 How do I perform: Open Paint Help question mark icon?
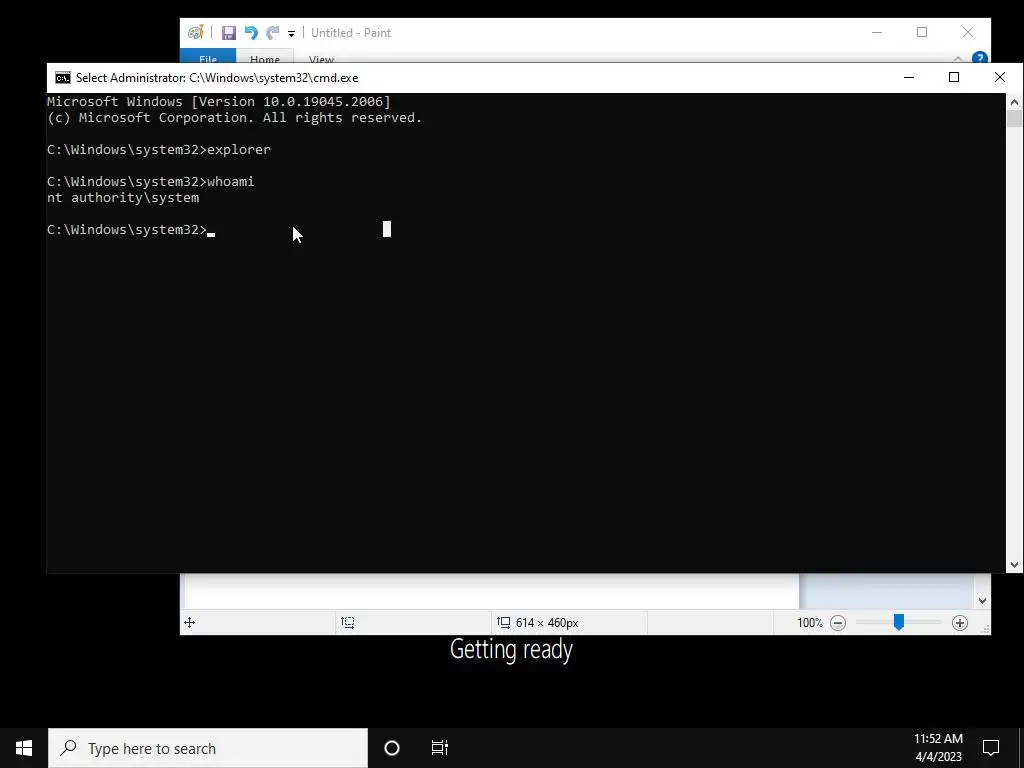tap(979, 57)
